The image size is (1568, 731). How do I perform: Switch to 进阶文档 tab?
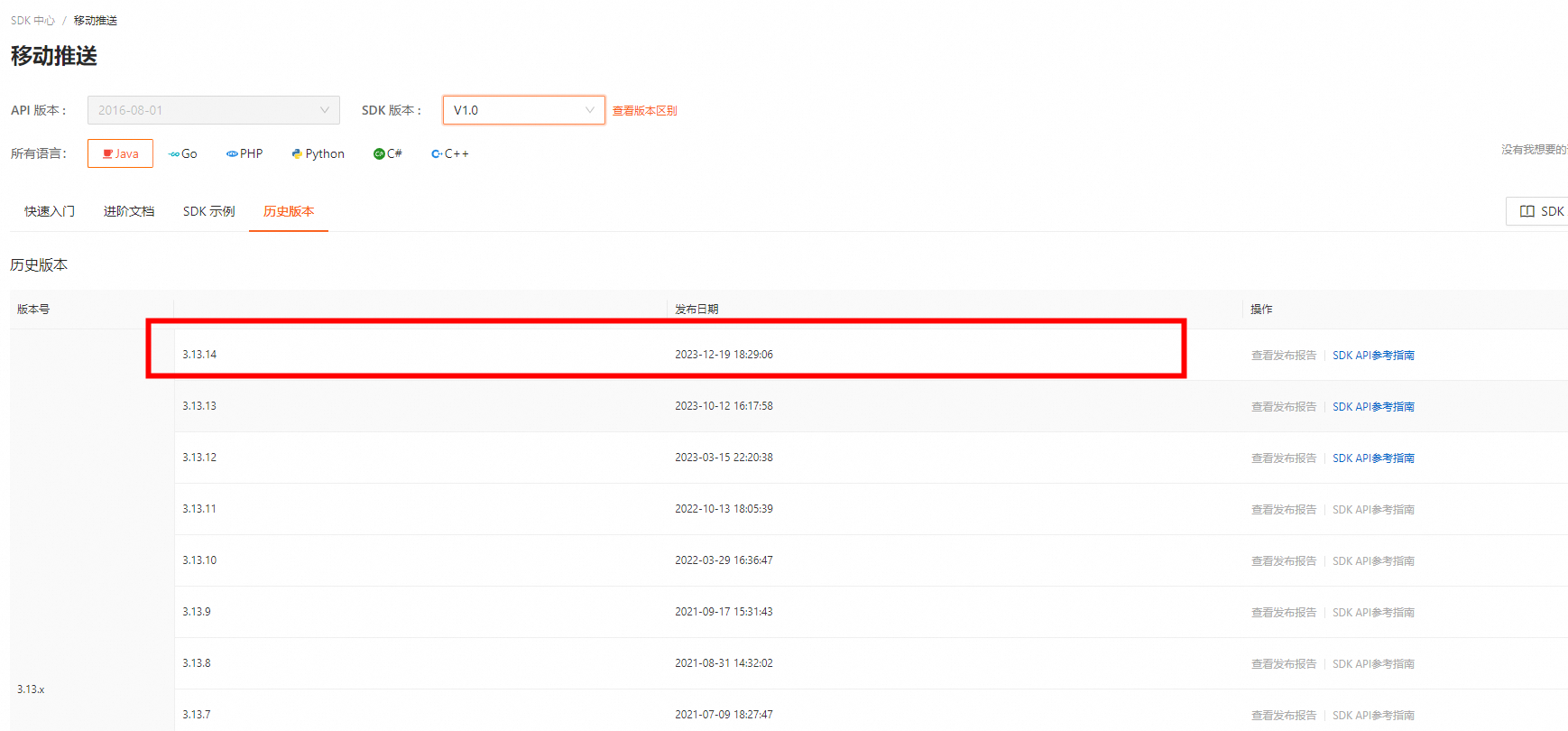[x=129, y=211]
